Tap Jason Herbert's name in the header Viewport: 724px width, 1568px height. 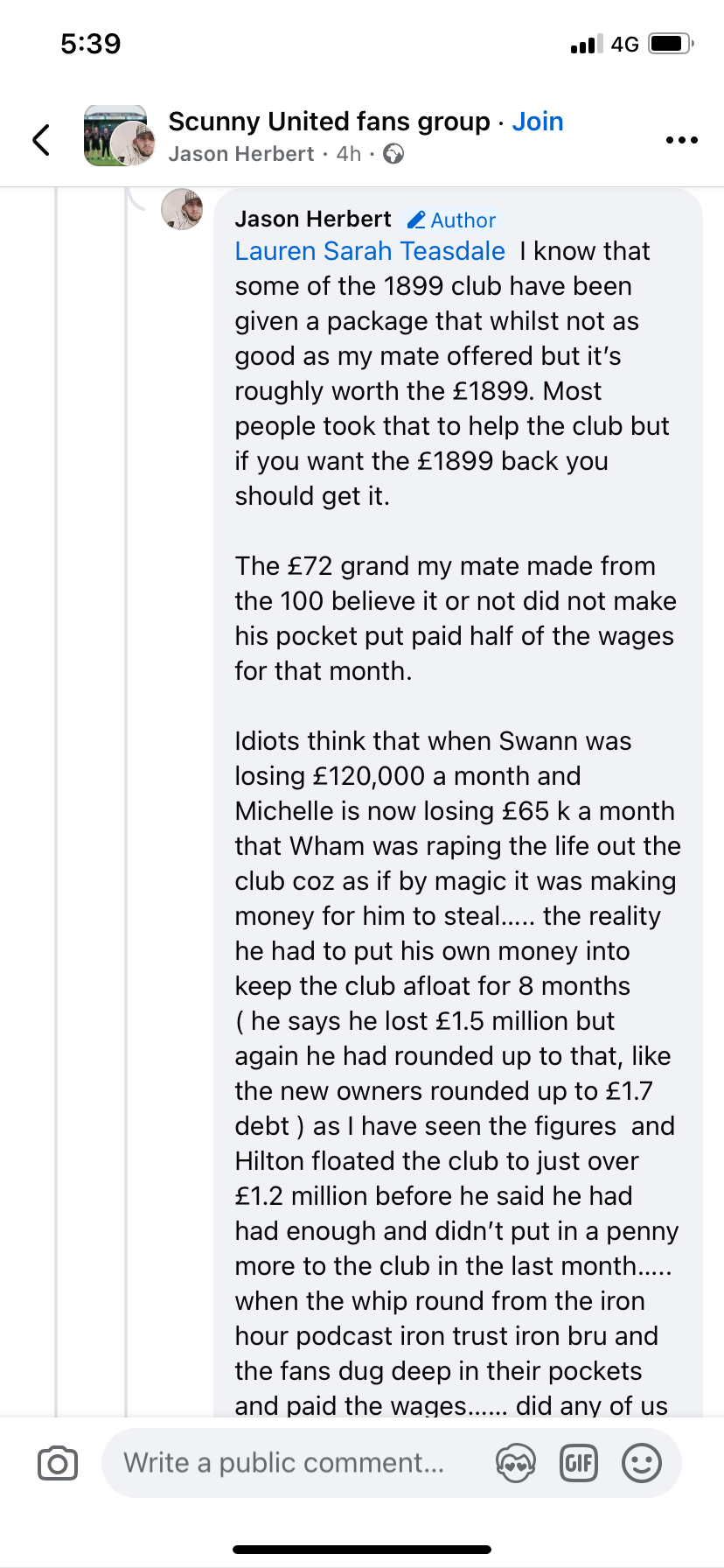click(x=241, y=154)
